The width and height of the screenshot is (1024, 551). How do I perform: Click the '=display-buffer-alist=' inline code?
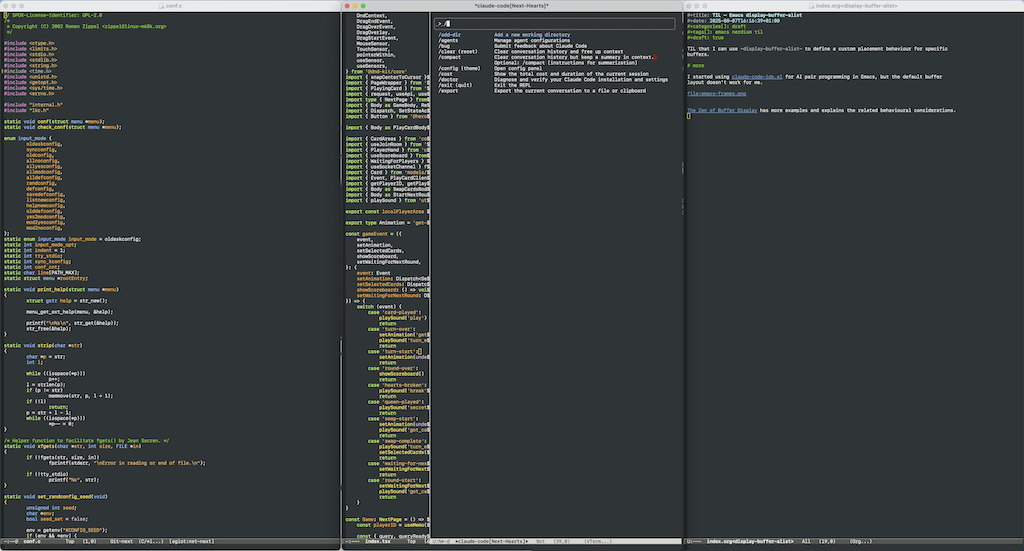pyautogui.click(x=771, y=49)
